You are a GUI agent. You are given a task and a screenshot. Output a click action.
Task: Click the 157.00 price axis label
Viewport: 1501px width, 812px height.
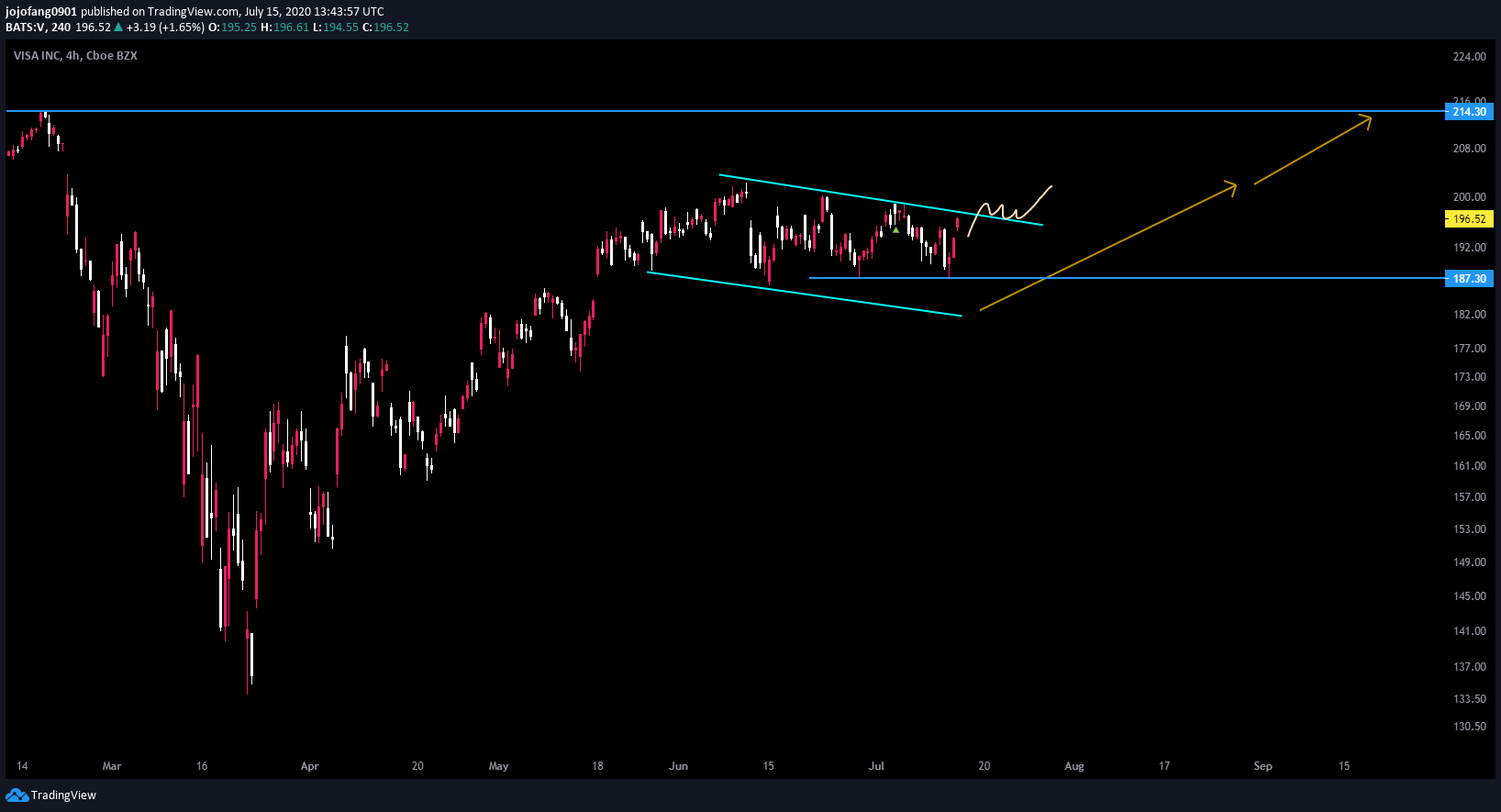(x=1469, y=497)
